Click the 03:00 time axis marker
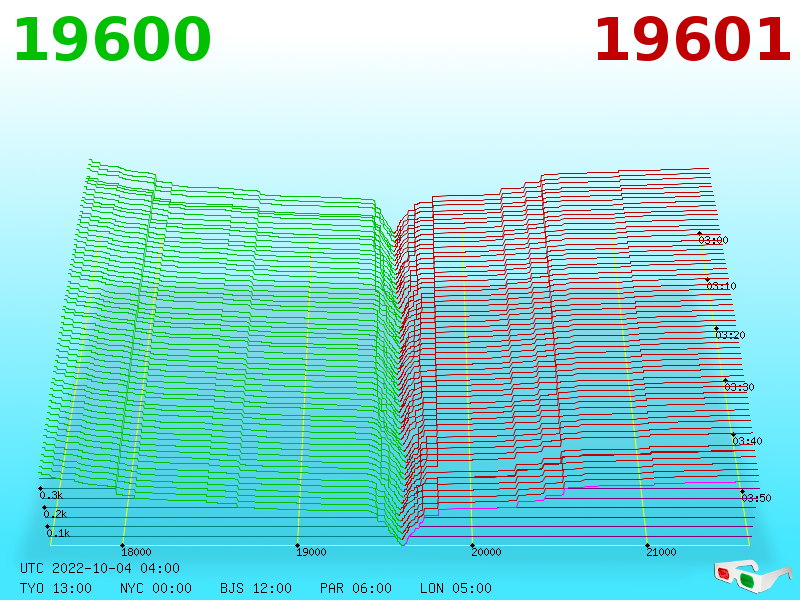Image resolution: width=800 pixels, height=600 pixels. click(713, 240)
